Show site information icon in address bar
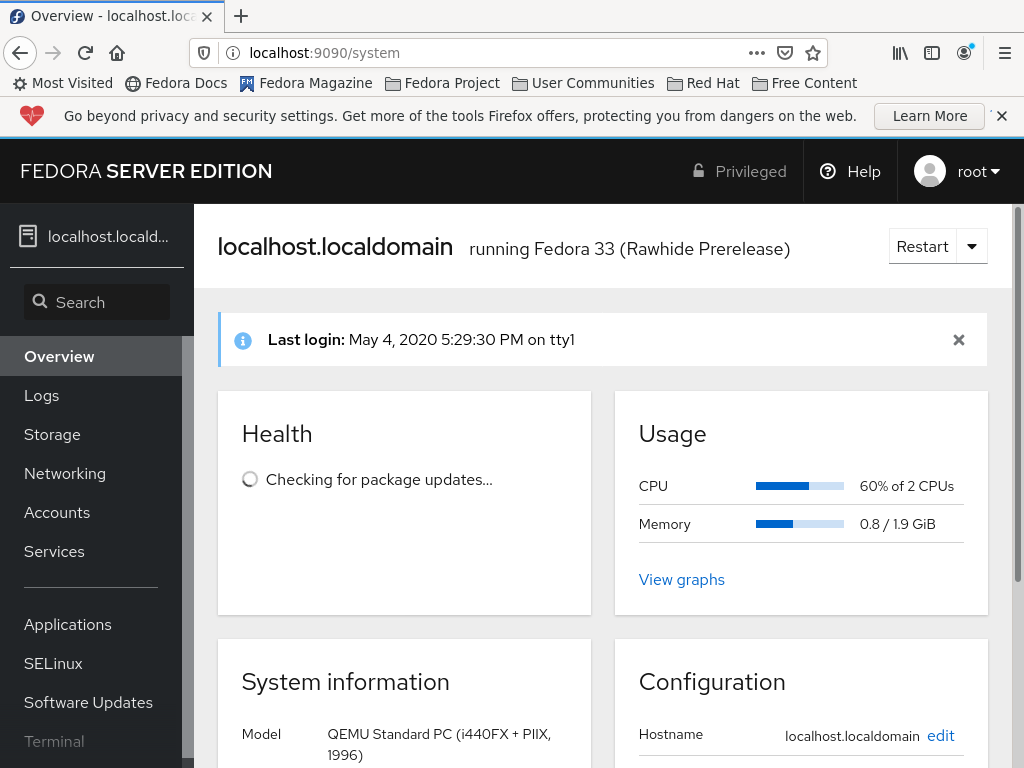The height and width of the screenshot is (768, 1024). 232,53
